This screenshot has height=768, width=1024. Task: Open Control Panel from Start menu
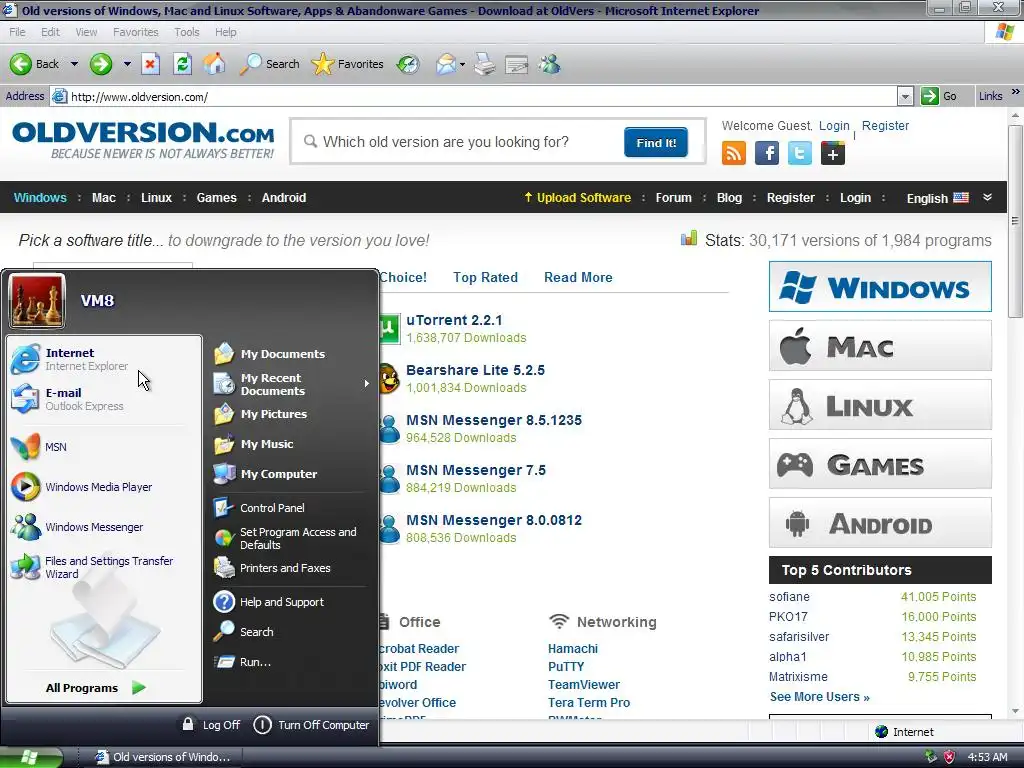[x=291, y=507]
